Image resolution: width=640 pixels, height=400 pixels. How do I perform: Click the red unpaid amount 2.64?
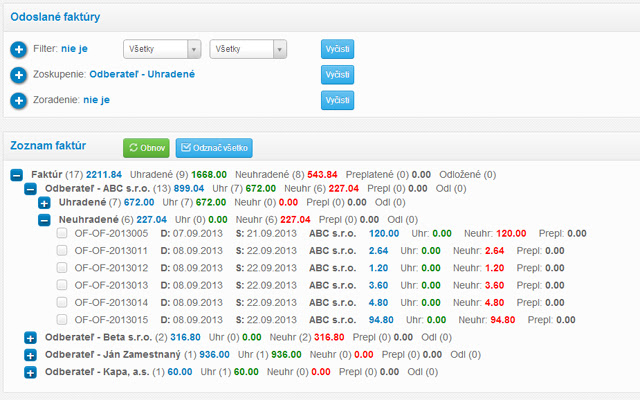494,251
